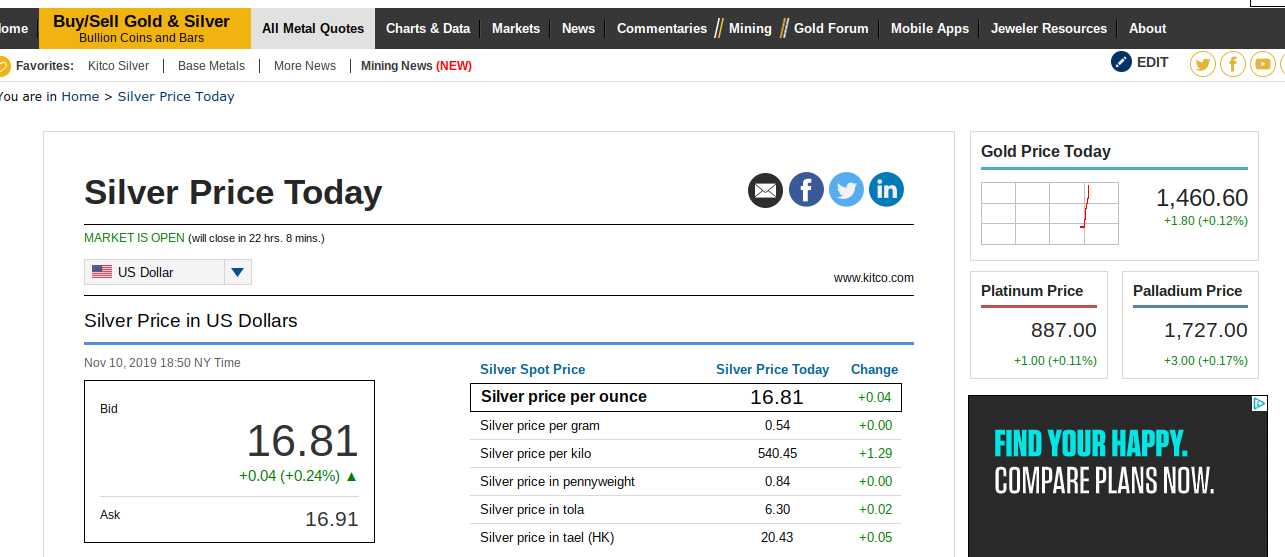Open Commentaries menu
The image size is (1285, 557).
tap(662, 29)
